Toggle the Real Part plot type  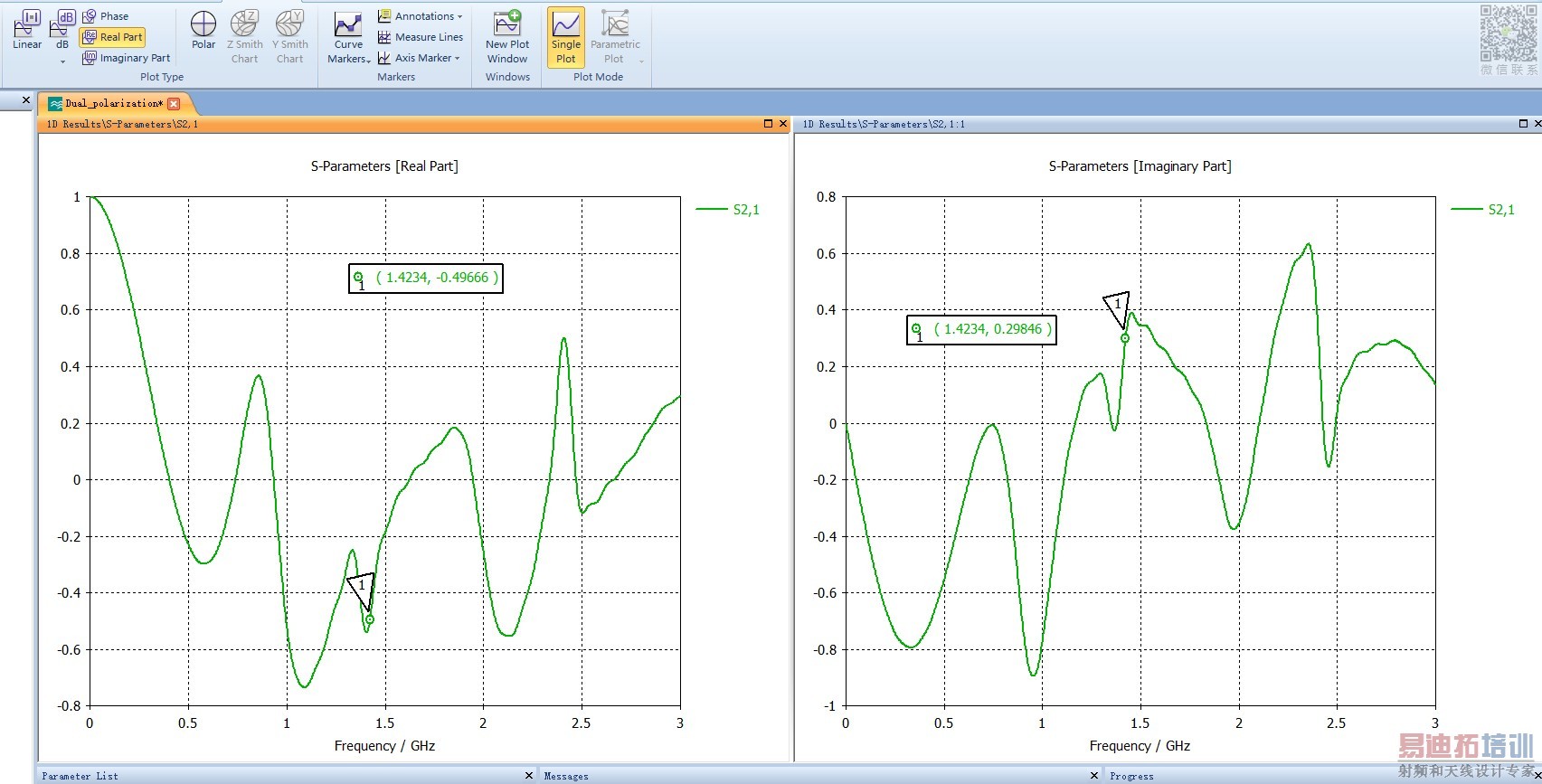112,37
